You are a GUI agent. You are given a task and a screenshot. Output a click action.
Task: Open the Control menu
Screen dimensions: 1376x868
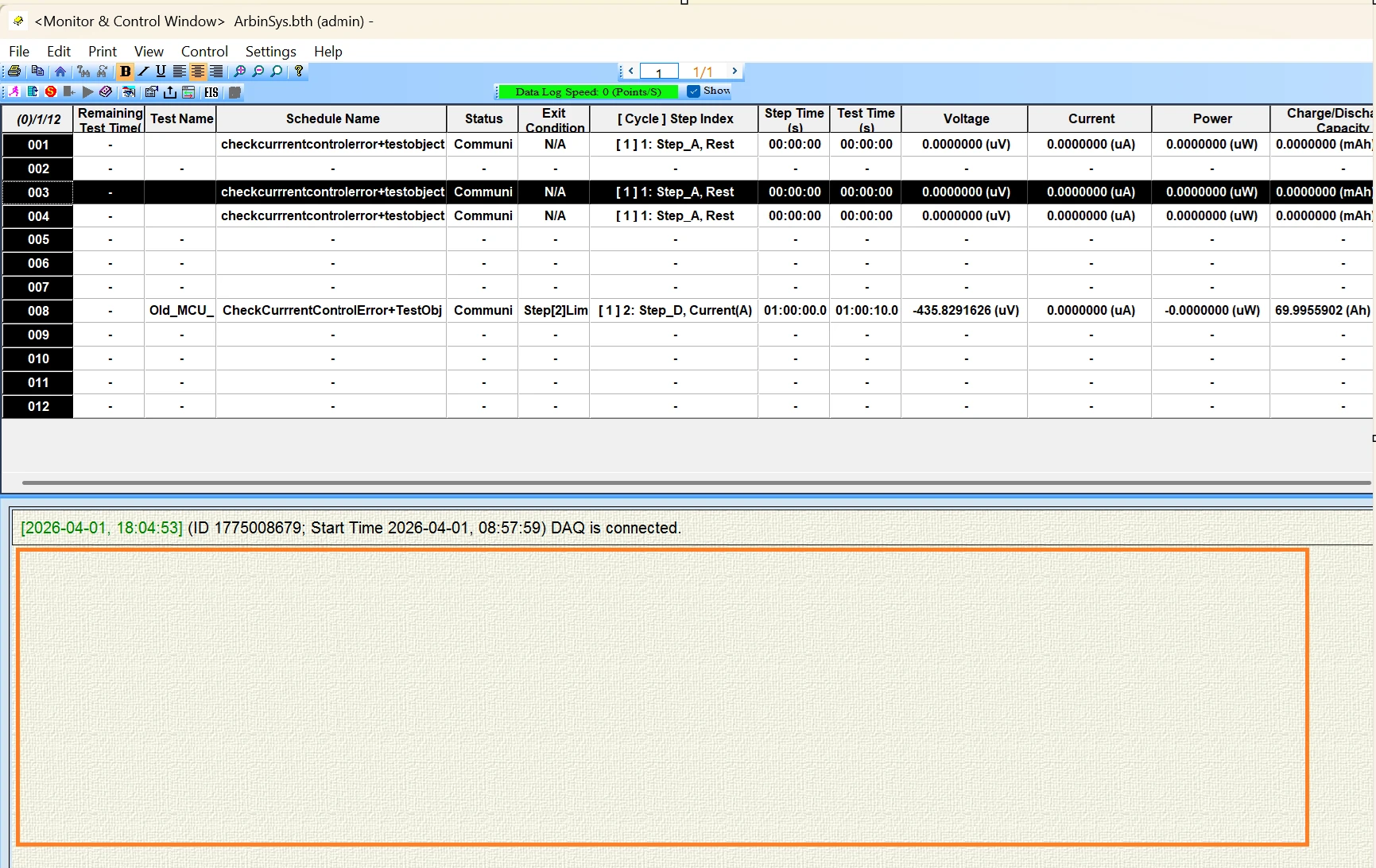click(204, 51)
